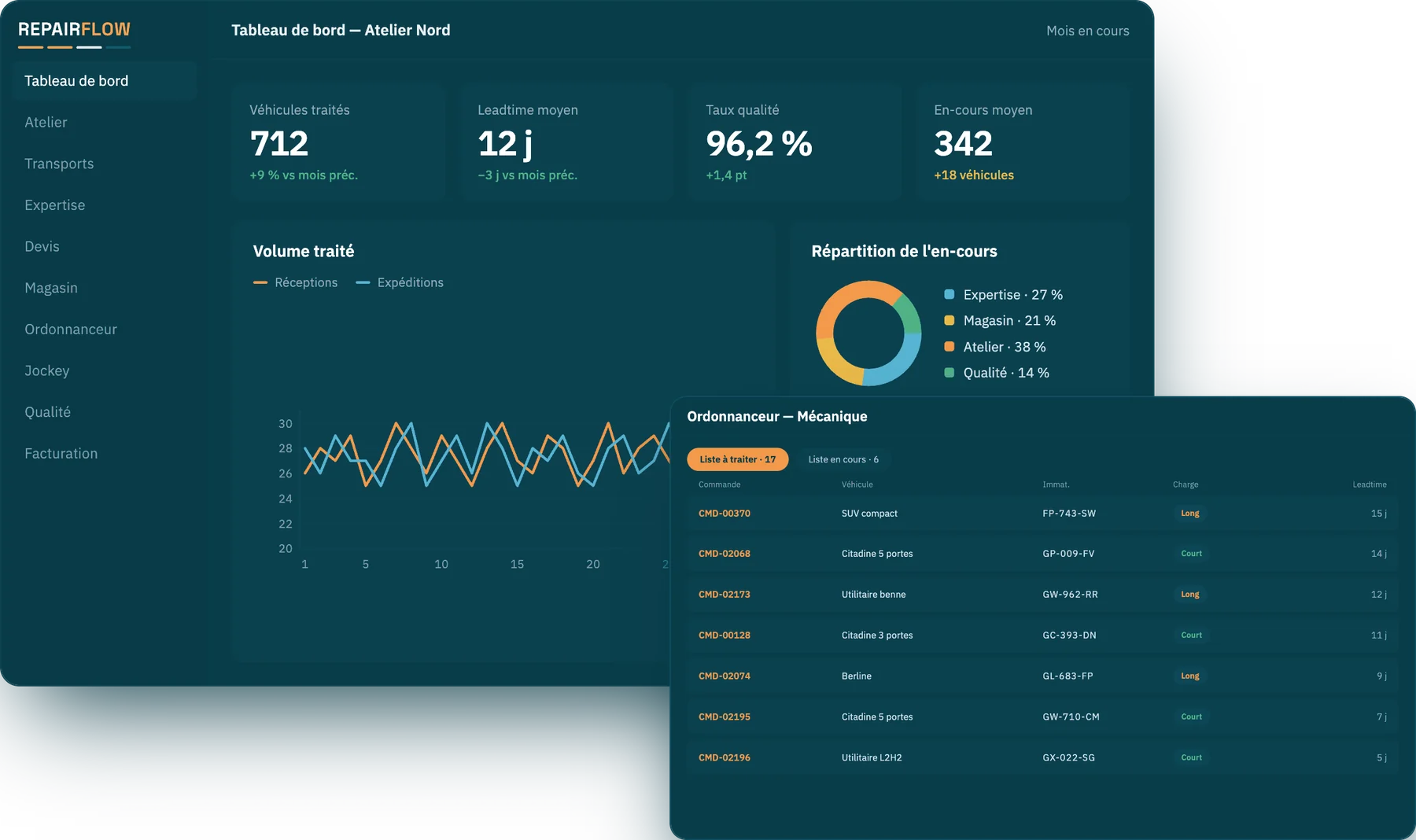The height and width of the screenshot is (840, 1416).
Task: Click Court badge on CMD-00128 row
Action: pos(1191,636)
